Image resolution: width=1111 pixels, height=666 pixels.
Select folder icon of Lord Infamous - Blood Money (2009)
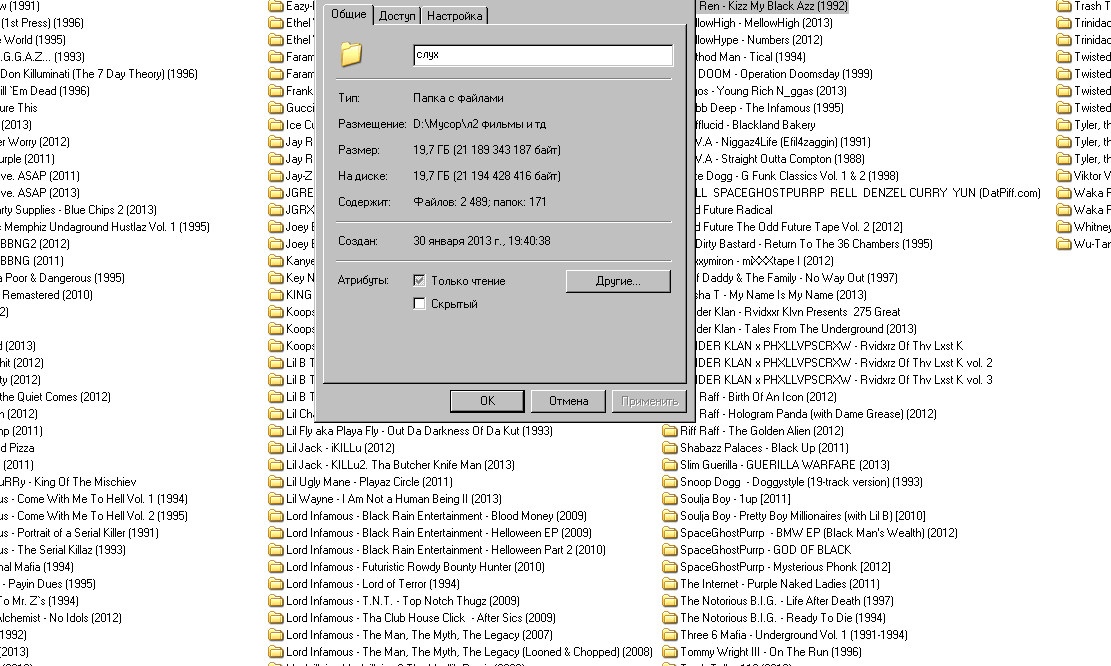click(276, 516)
